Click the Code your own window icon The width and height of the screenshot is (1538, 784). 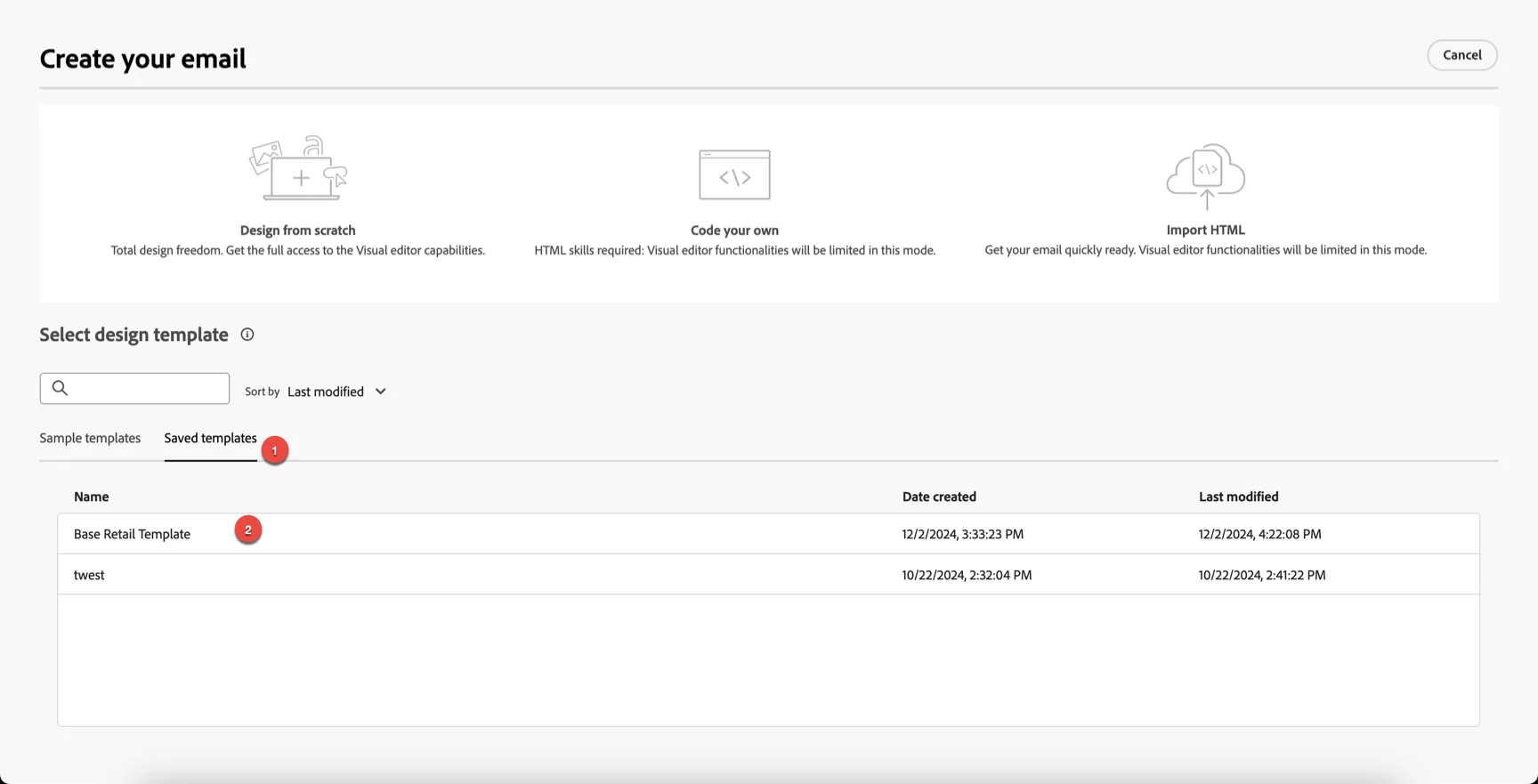coord(734,174)
